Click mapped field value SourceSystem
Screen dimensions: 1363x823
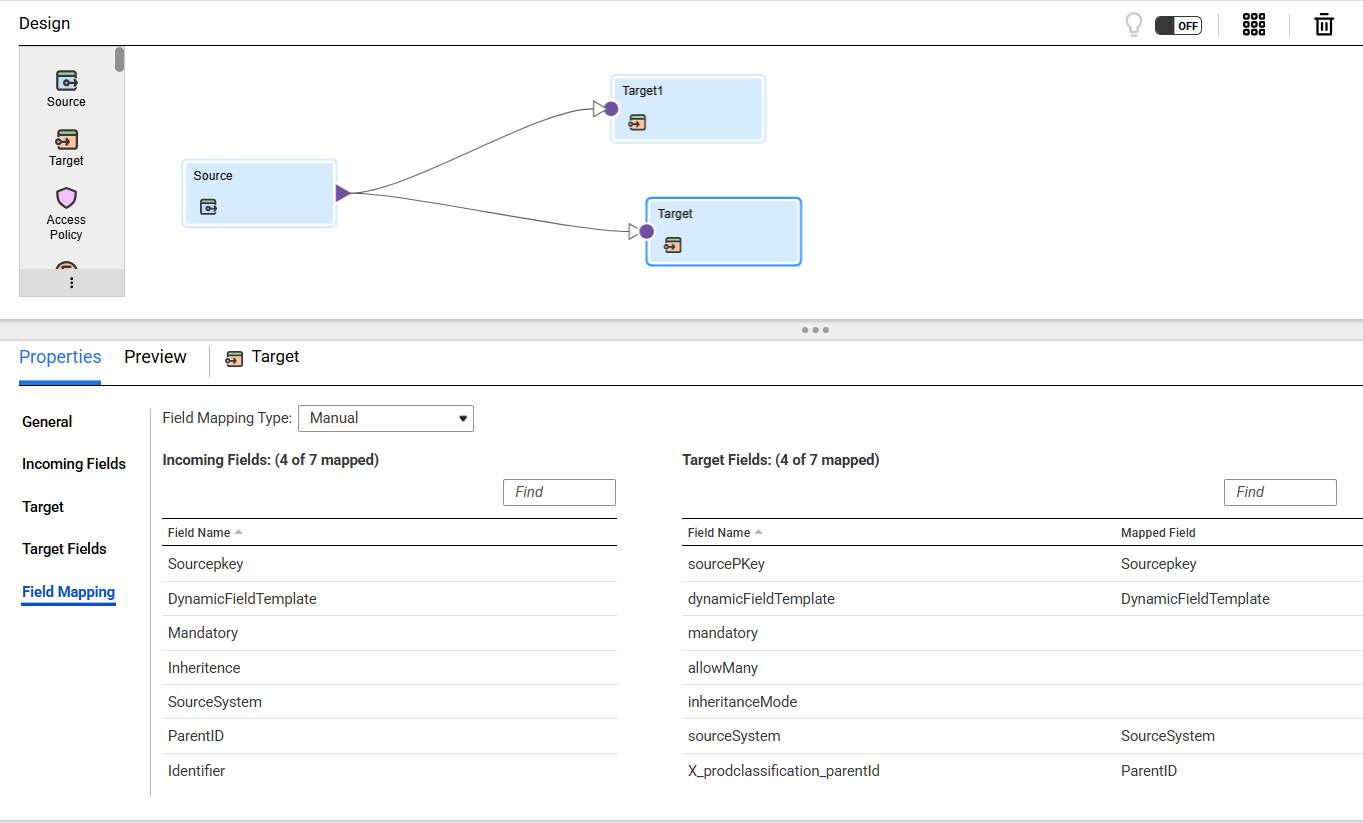(x=1168, y=736)
